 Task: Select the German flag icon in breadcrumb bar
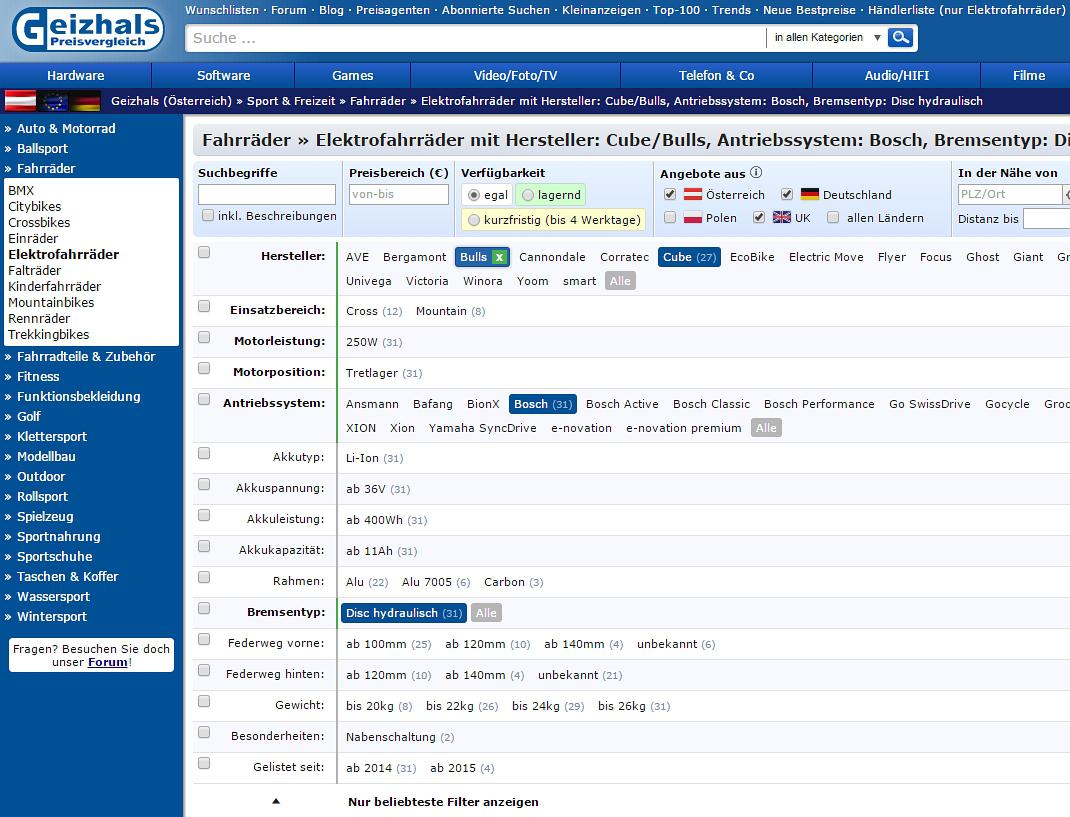85,101
